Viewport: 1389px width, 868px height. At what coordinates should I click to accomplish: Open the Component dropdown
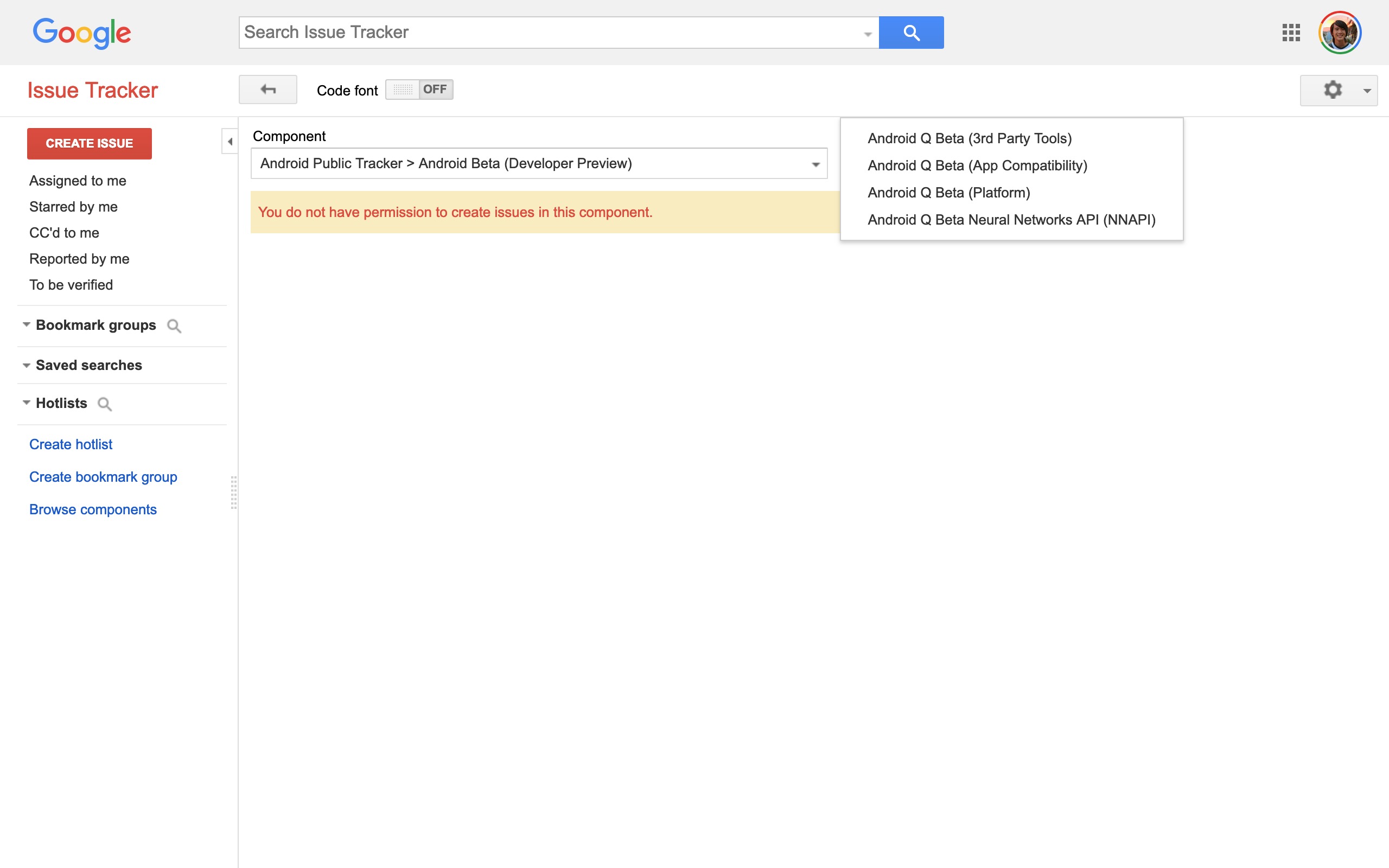pyautogui.click(x=538, y=164)
